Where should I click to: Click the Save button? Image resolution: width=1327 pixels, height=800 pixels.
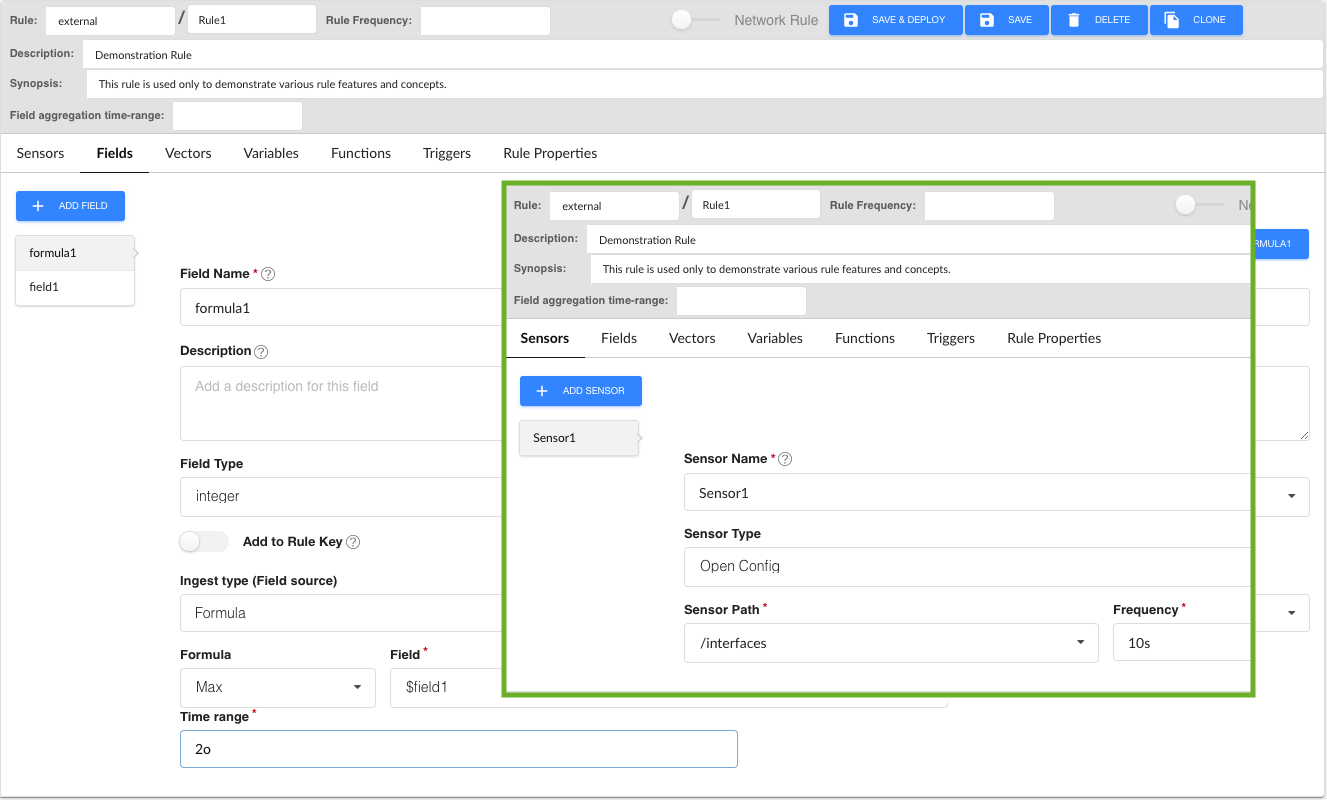pyautogui.click(x=1006, y=20)
